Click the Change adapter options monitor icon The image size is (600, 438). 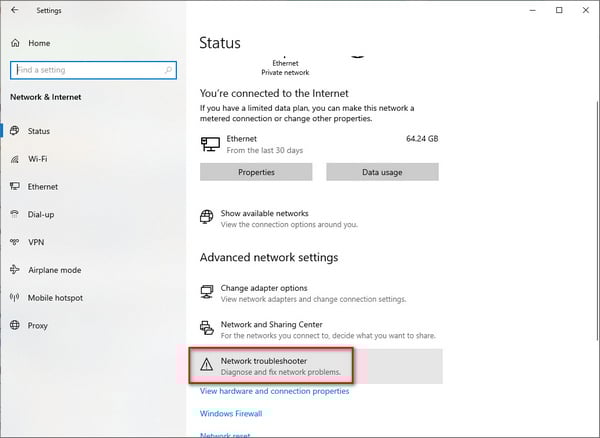click(207, 291)
